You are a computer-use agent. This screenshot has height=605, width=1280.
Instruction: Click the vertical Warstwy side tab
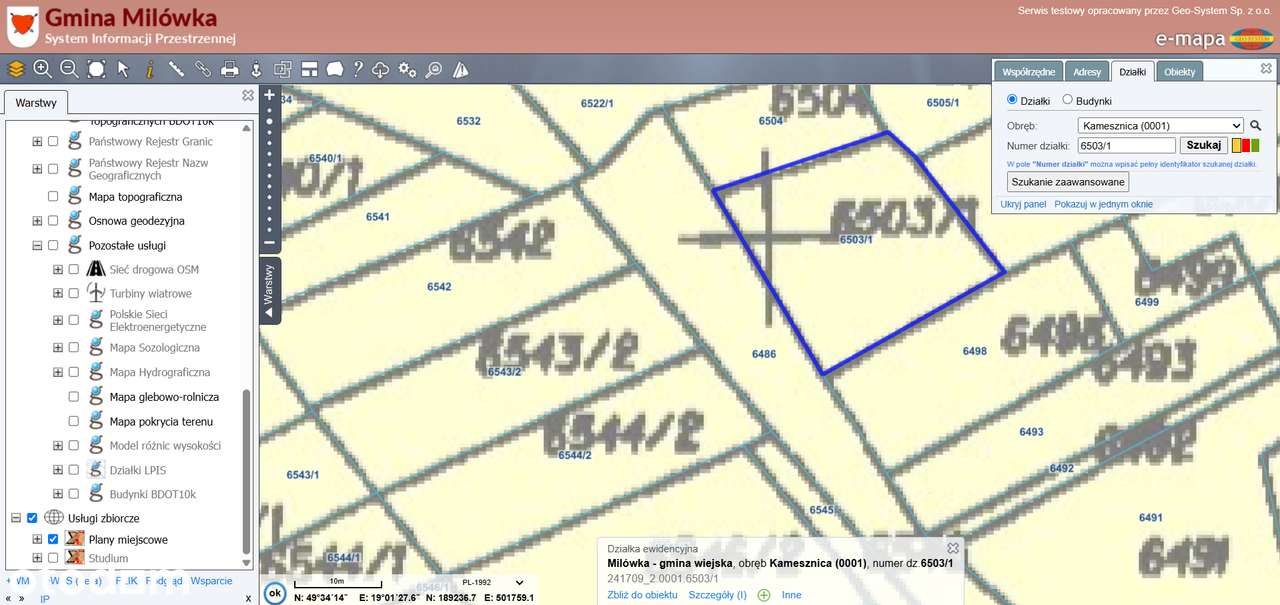point(269,290)
